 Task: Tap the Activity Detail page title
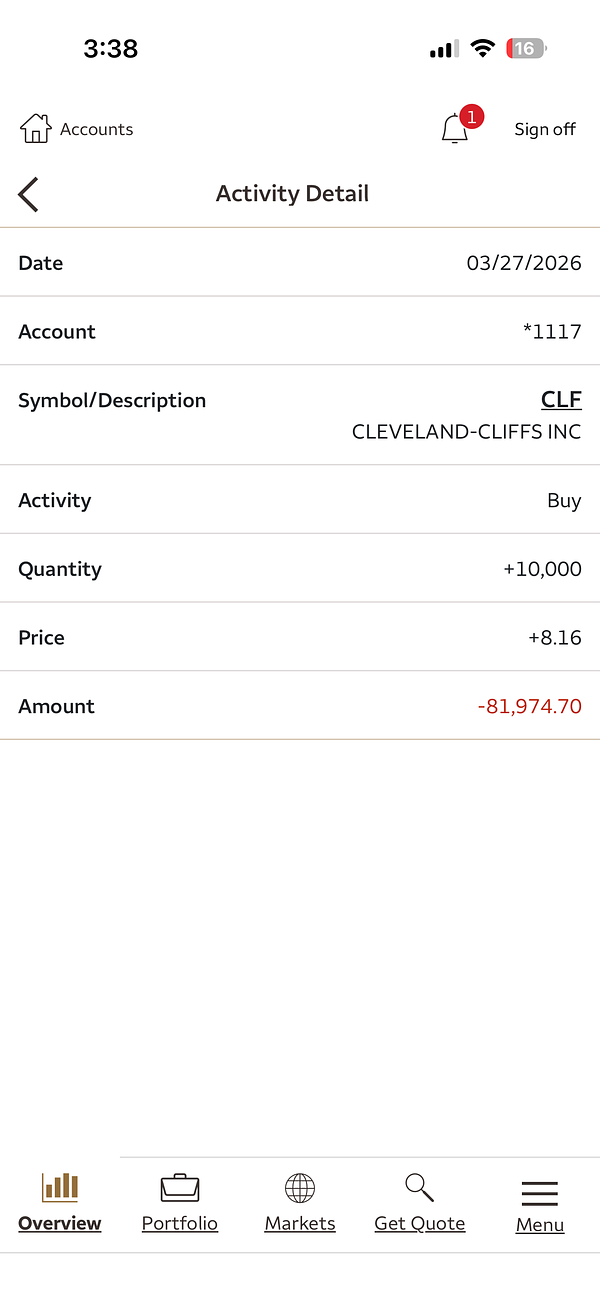[292, 194]
